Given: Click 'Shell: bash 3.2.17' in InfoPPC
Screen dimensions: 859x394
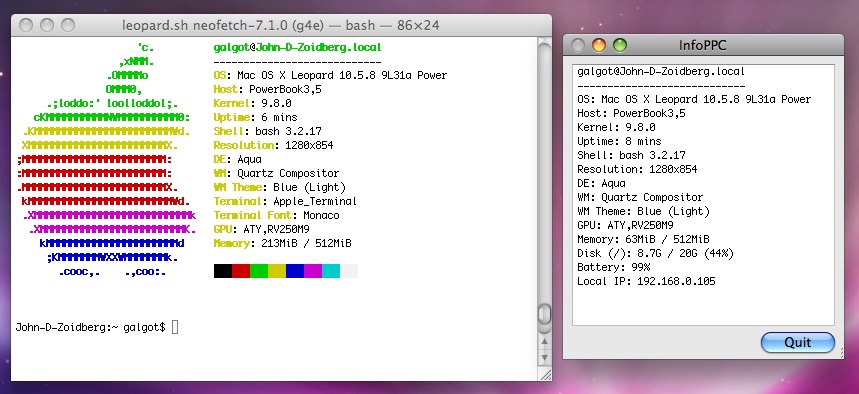Looking at the screenshot, I should click(x=631, y=156).
